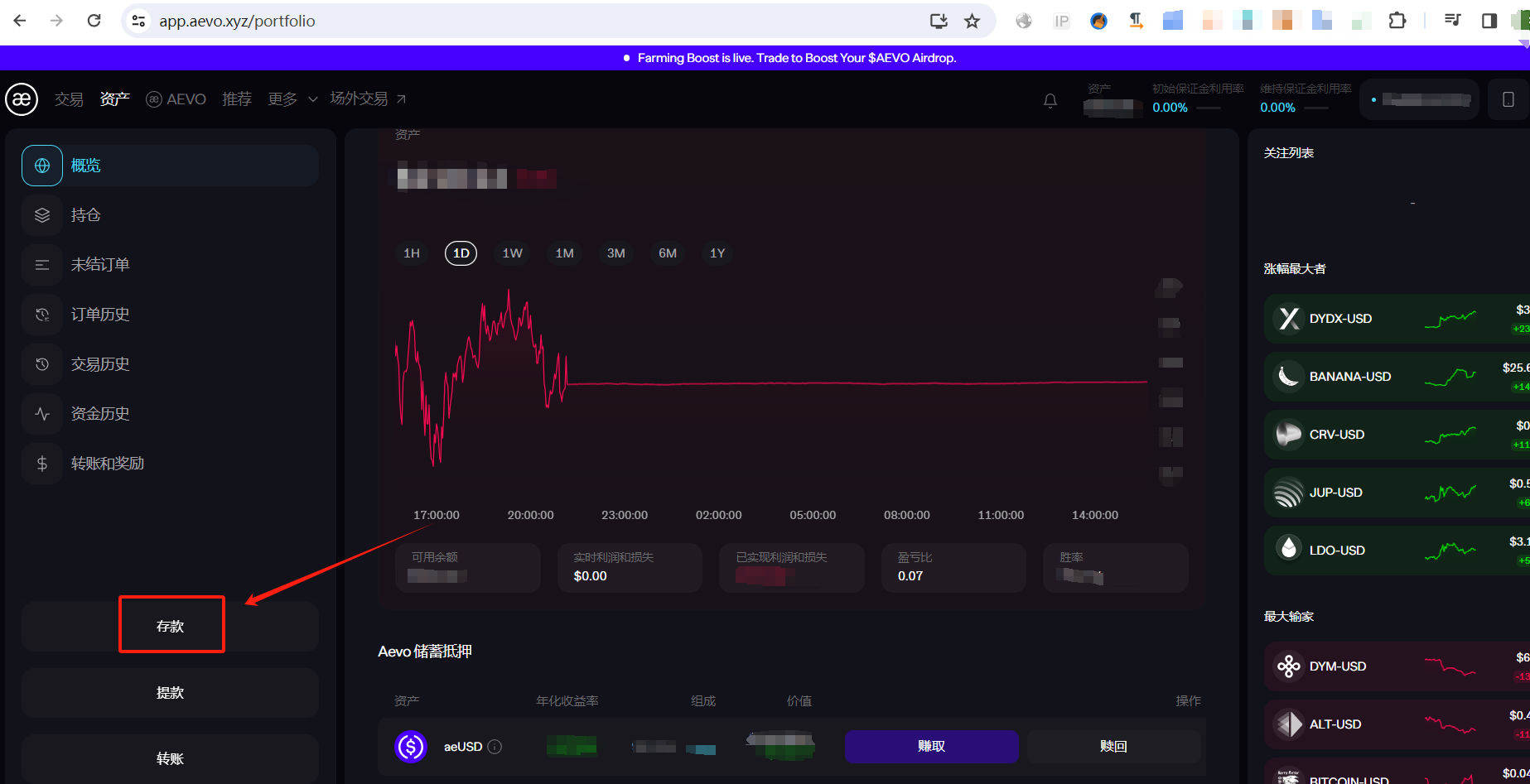Open the BANANA-USD gainers row
The image size is (1530, 784).
tap(1397, 377)
